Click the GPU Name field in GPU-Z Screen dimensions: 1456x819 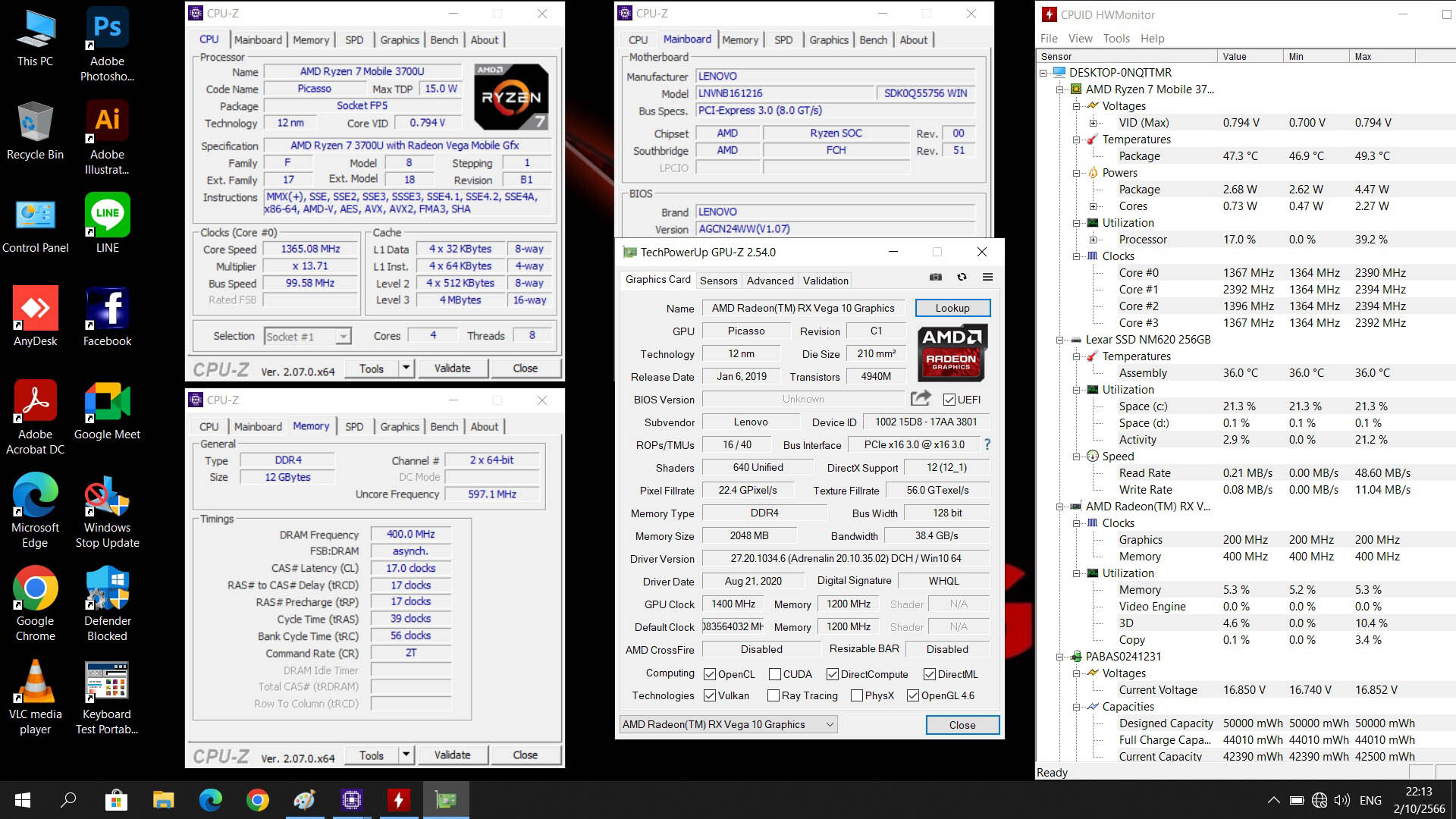point(802,308)
